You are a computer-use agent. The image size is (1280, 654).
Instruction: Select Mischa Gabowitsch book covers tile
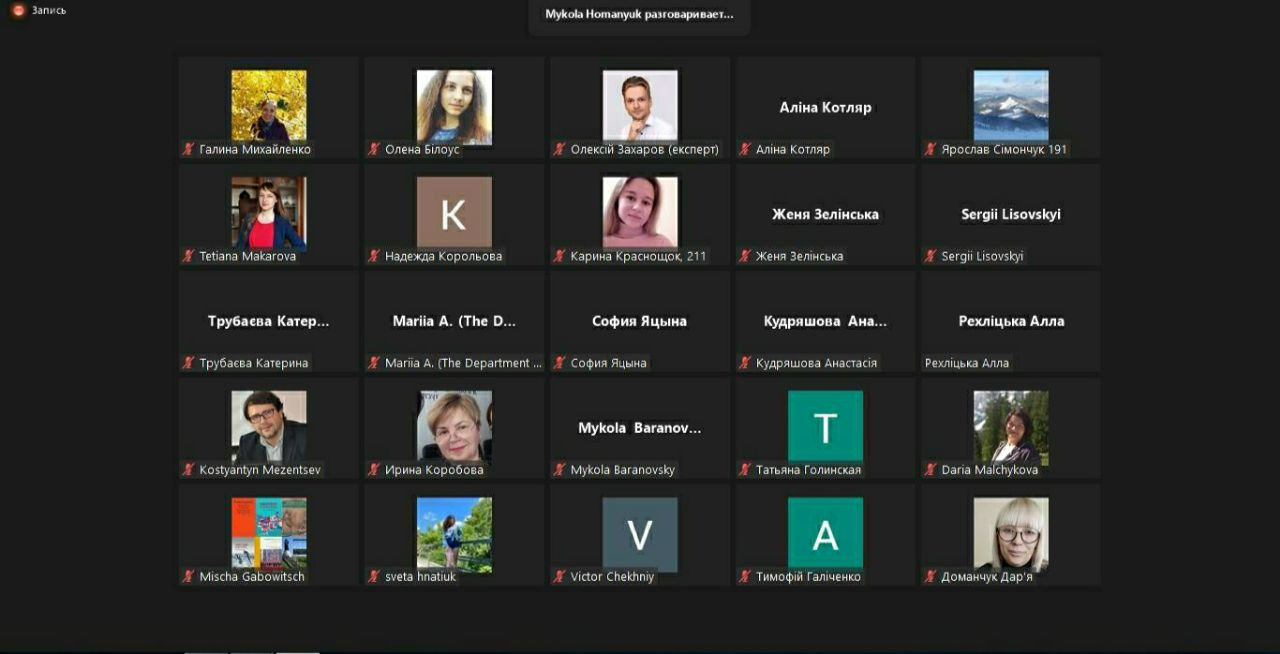269,535
